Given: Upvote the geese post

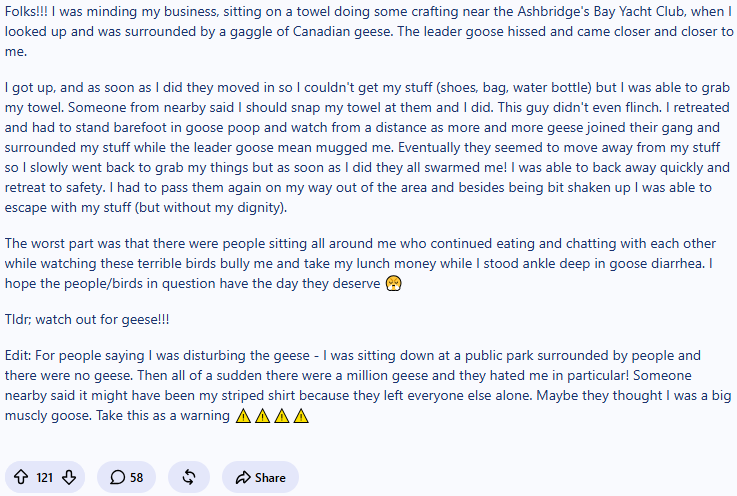Looking at the screenshot, I should (x=21, y=477).
